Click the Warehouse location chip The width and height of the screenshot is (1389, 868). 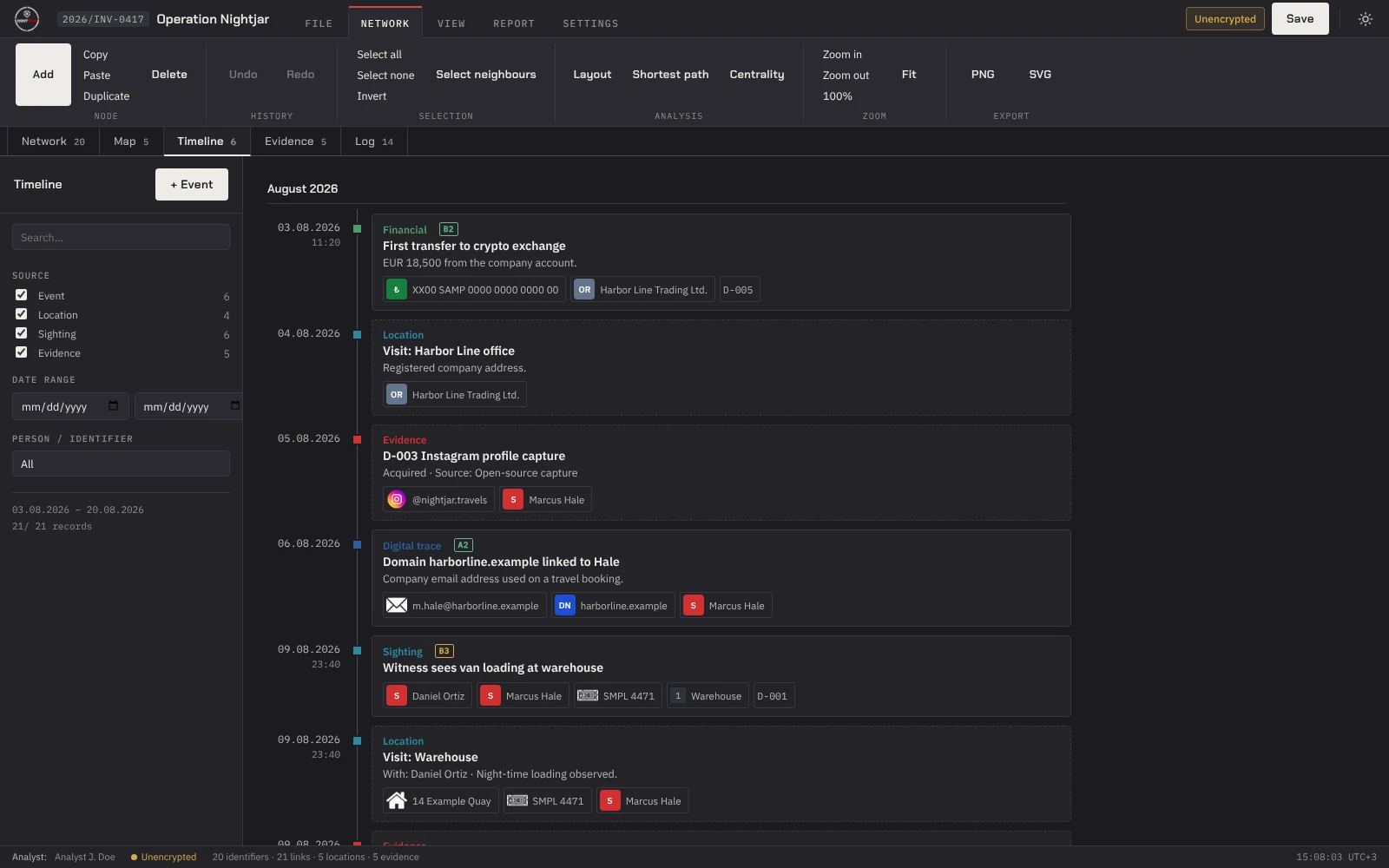[707, 696]
